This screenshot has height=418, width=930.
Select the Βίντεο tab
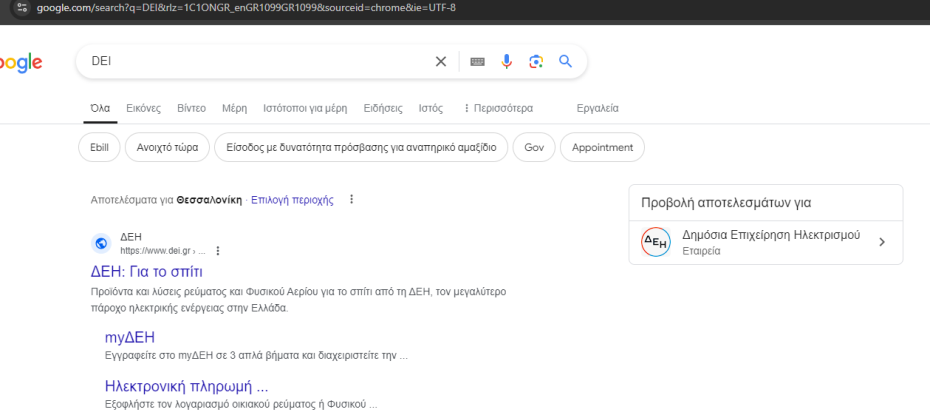point(191,108)
